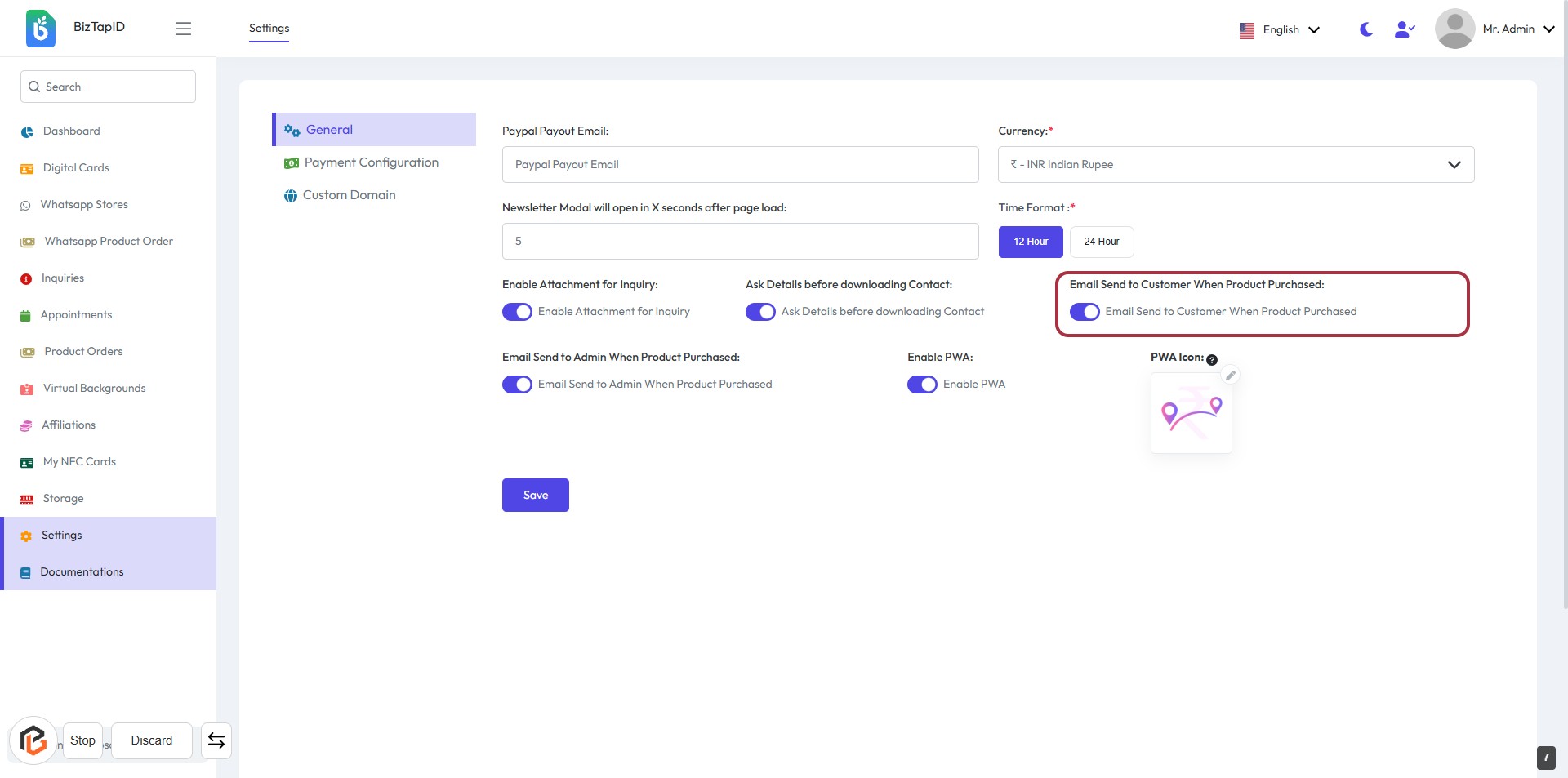Click the user check icon in header

(1404, 29)
